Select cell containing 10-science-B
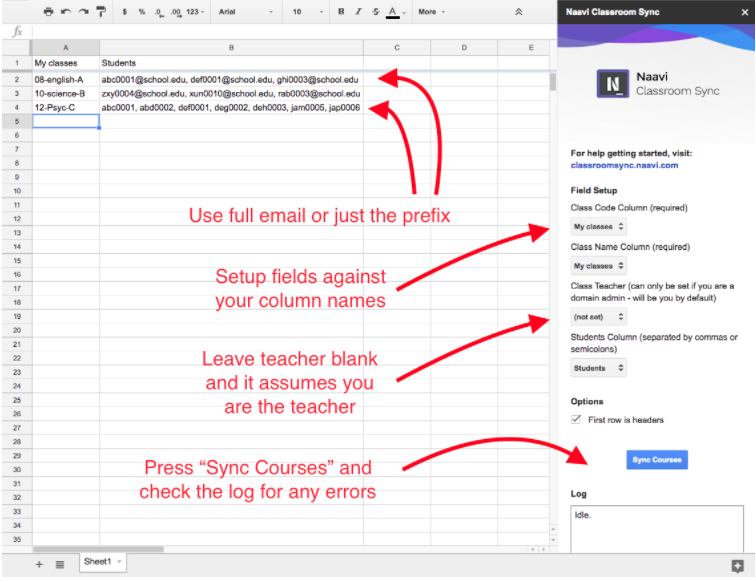This screenshot has width=756, height=582. [x=66, y=94]
